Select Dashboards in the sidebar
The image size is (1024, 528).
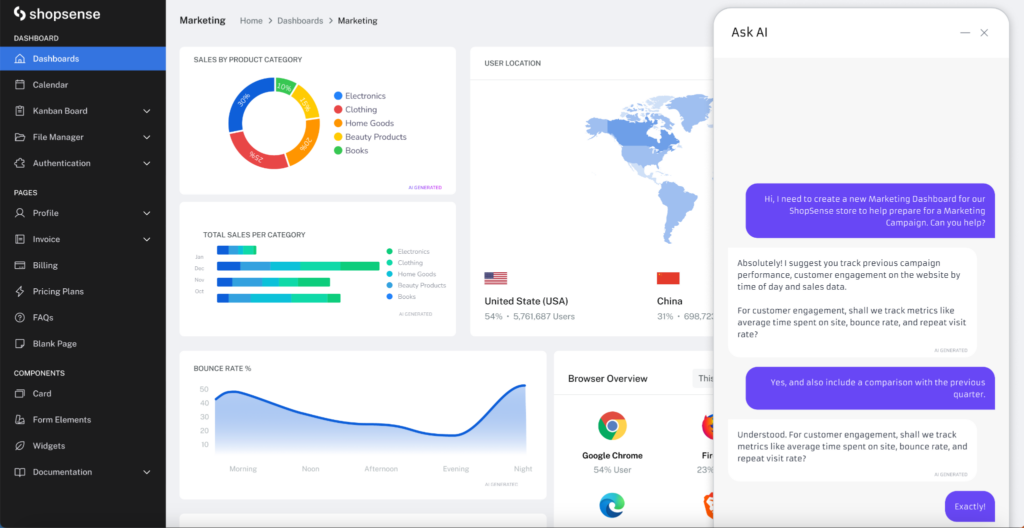pyautogui.click(x=56, y=59)
